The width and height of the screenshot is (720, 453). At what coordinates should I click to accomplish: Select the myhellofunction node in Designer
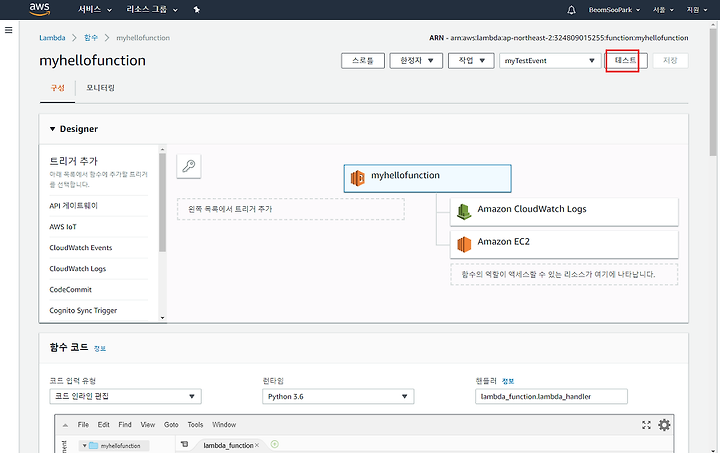tap(428, 179)
